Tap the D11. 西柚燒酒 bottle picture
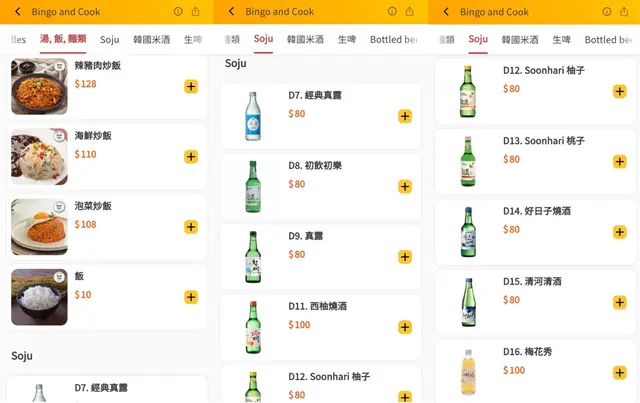 pyautogui.click(x=253, y=327)
